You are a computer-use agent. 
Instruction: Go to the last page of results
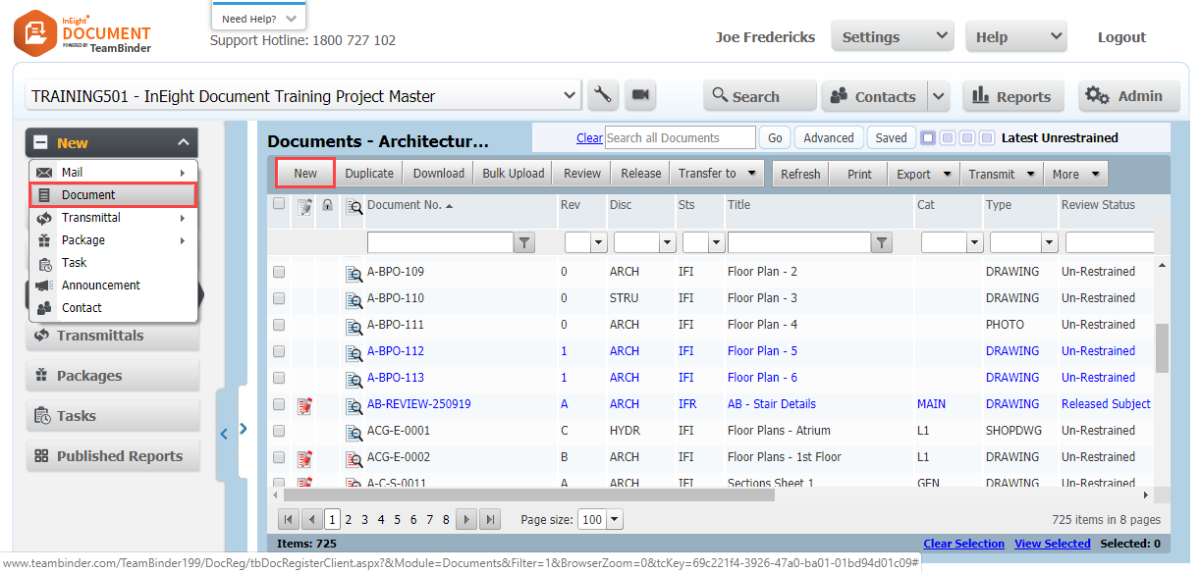(x=490, y=520)
